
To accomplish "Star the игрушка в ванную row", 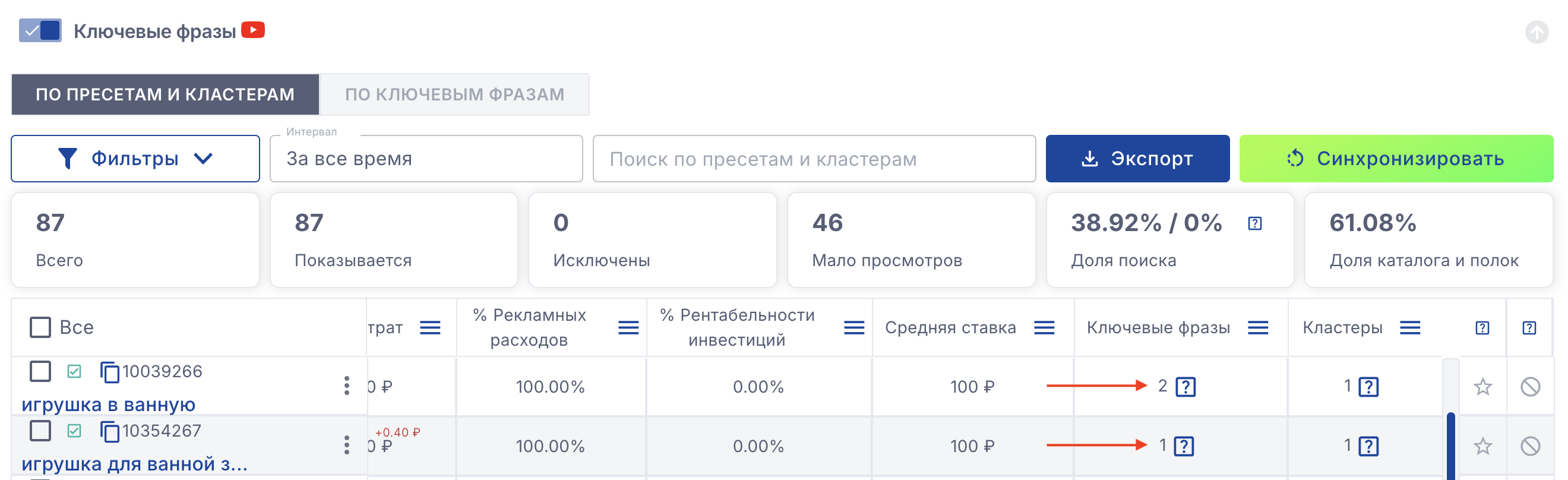I will pyautogui.click(x=1482, y=387).
